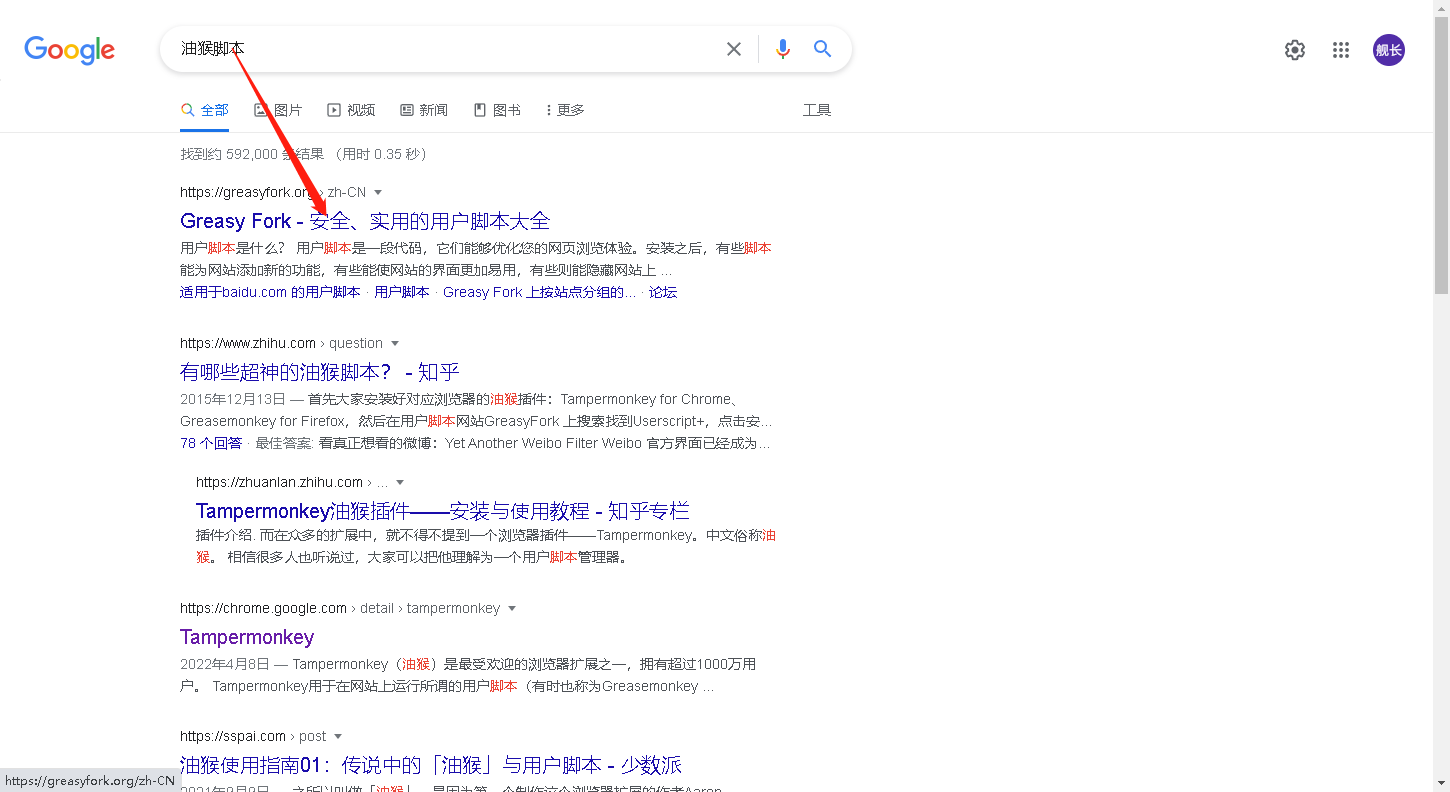Image resolution: width=1450 pixels, height=792 pixels.
Task: Expand options arrow beside www.zhihu.com URL
Action: point(395,343)
